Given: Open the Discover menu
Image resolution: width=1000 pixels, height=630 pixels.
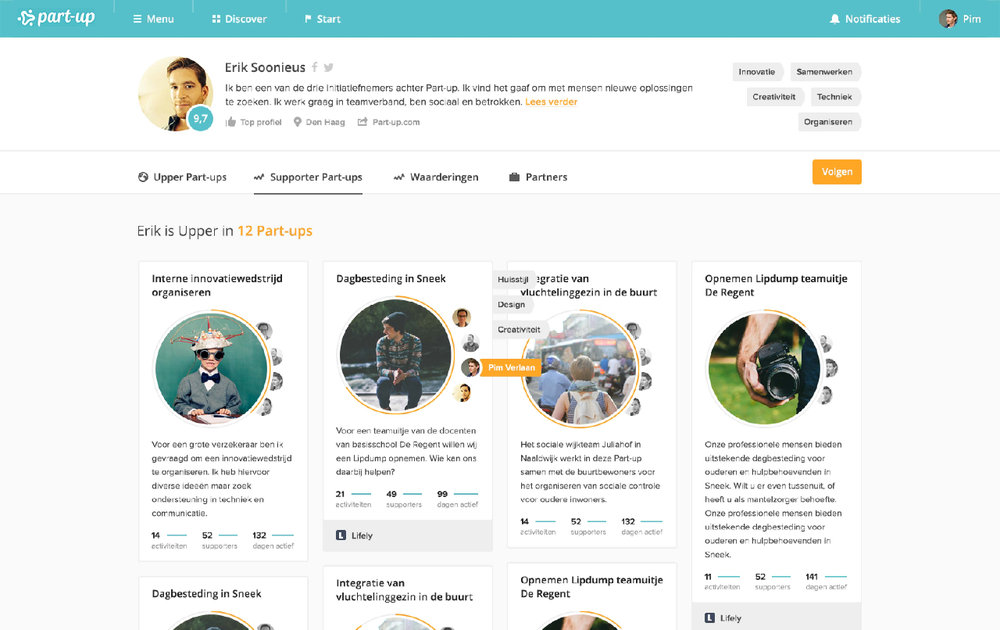Looking at the screenshot, I should (x=239, y=19).
